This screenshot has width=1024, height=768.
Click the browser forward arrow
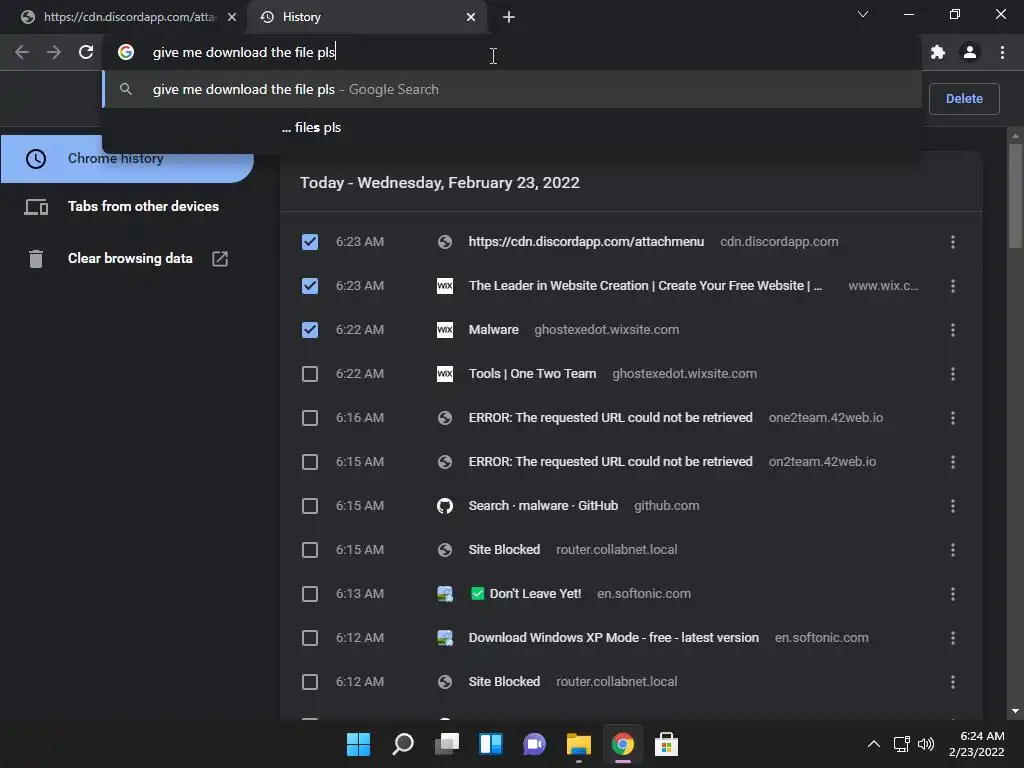[x=54, y=52]
